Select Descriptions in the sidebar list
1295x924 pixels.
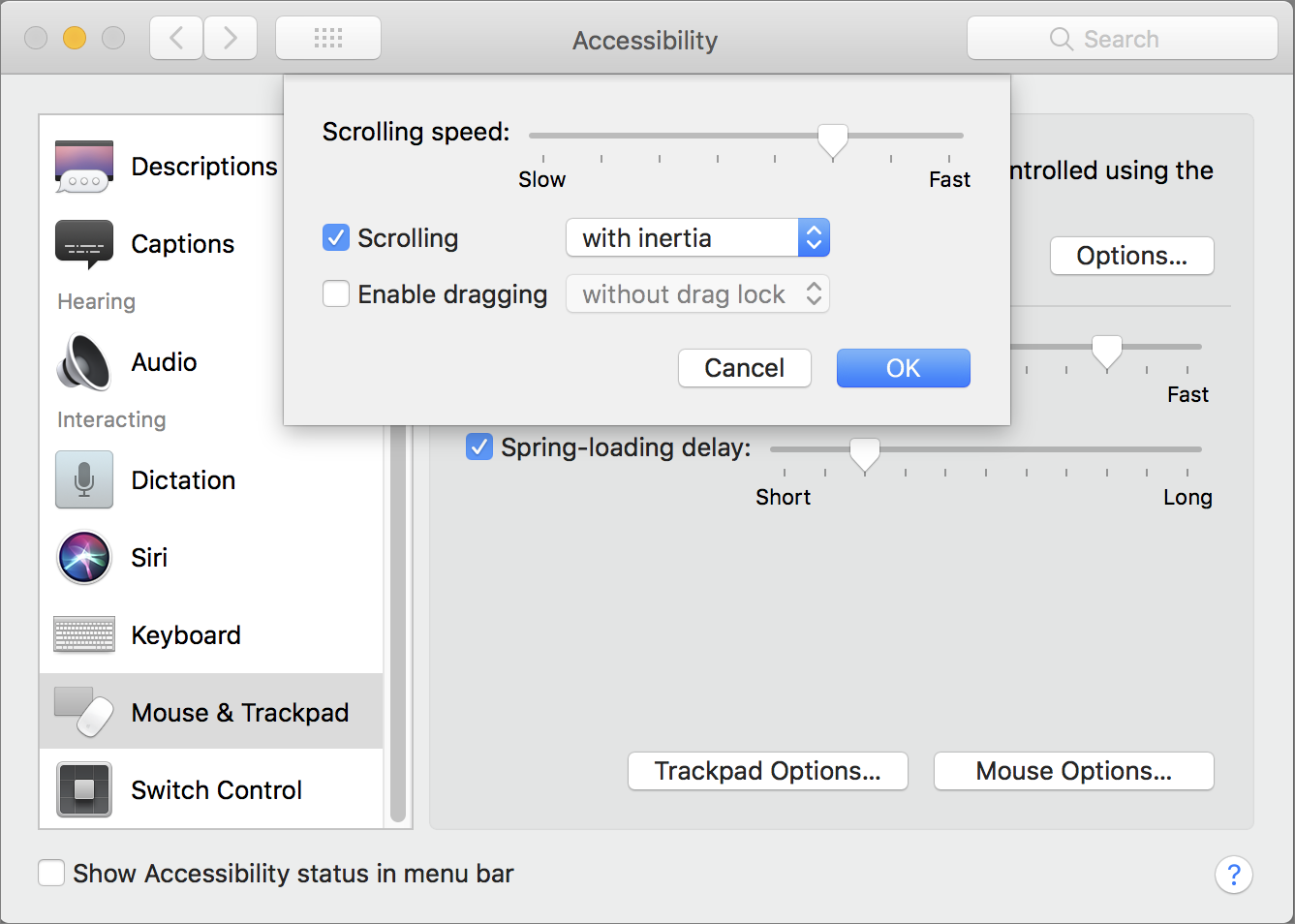[204, 167]
